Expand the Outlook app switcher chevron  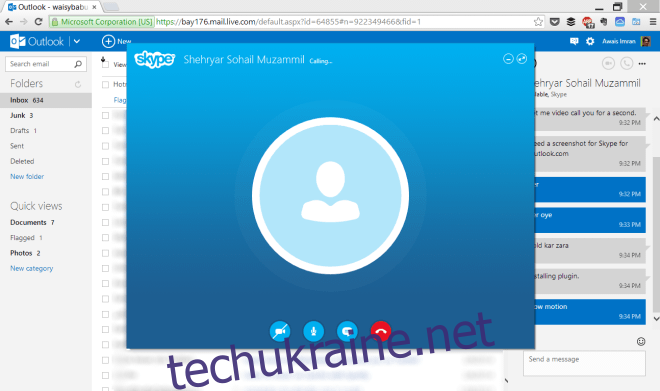pos(77,41)
